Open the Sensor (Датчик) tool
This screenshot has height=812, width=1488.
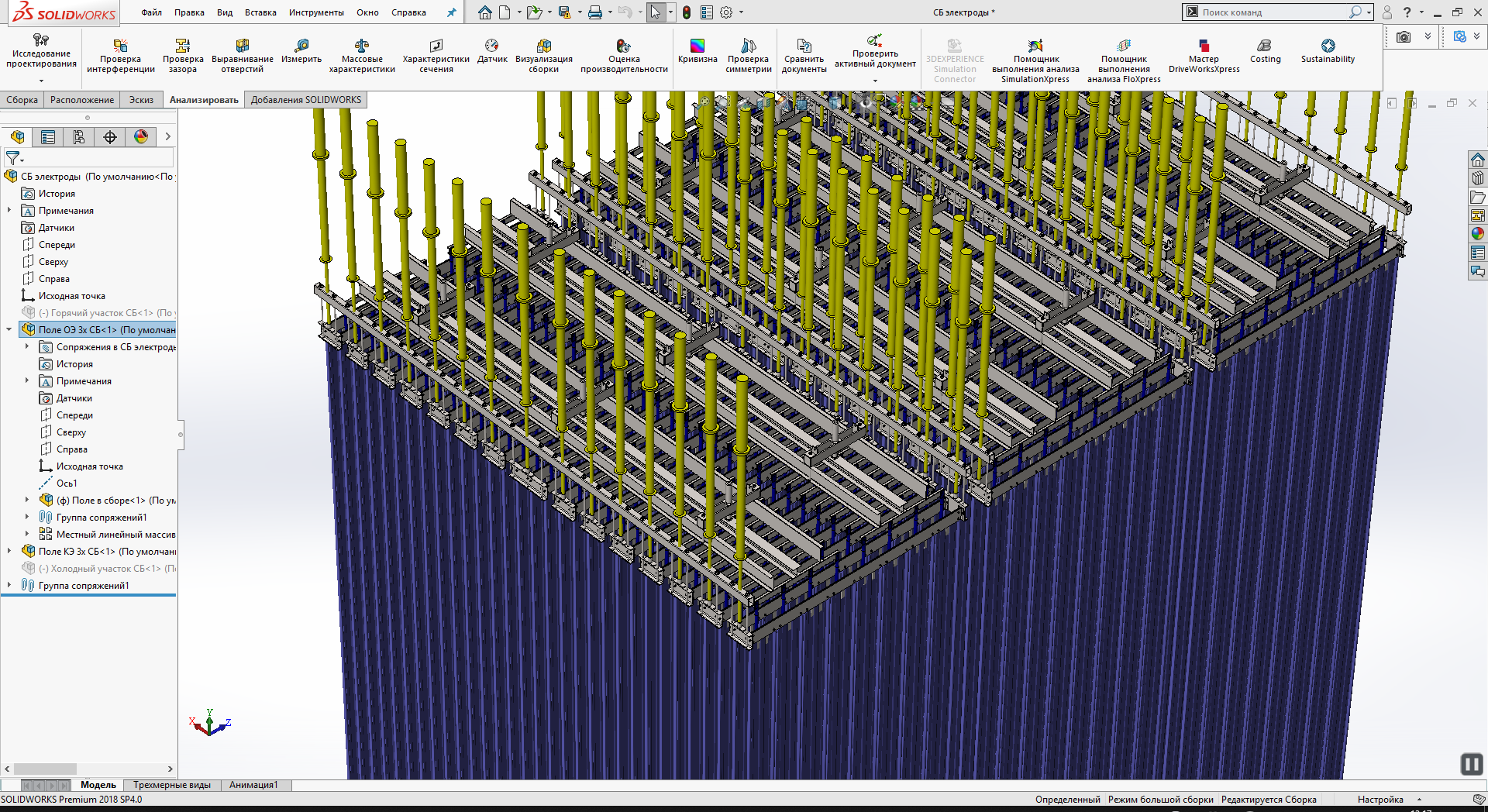(492, 51)
